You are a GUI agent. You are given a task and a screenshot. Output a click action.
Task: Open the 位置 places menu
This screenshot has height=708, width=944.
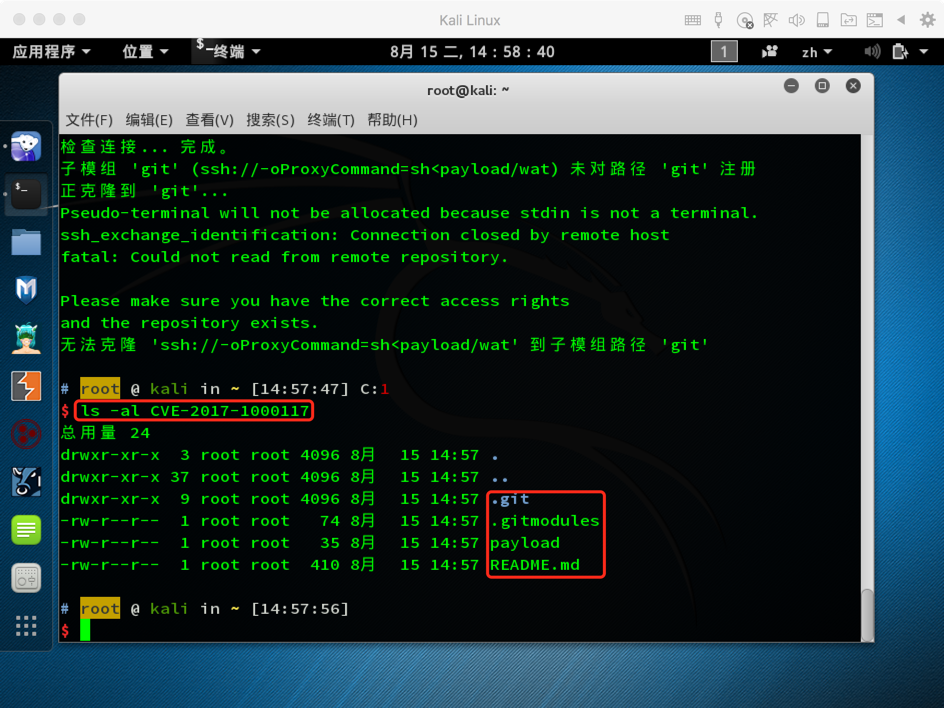point(145,52)
